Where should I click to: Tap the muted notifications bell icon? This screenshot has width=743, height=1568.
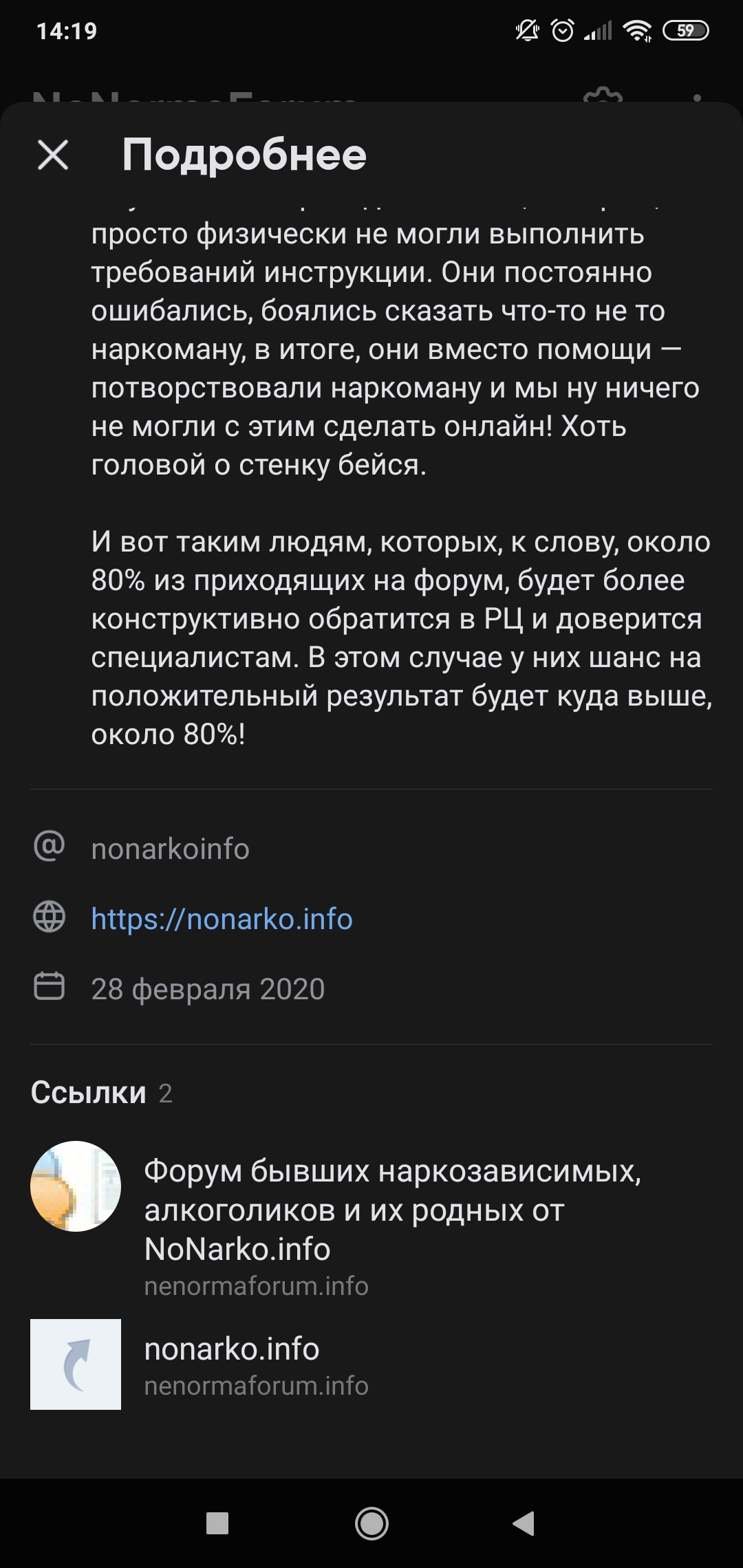coord(528,31)
